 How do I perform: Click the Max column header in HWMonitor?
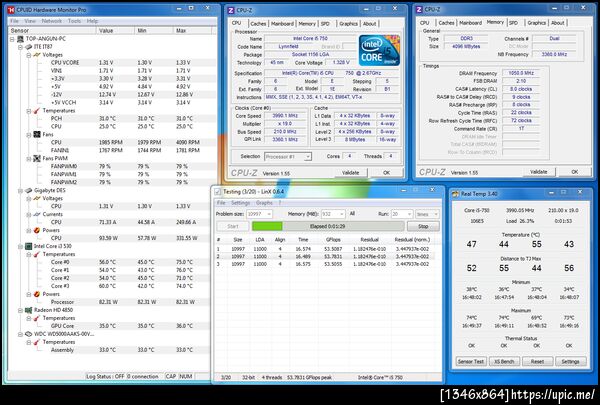pyautogui.click(x=192, y=31)
